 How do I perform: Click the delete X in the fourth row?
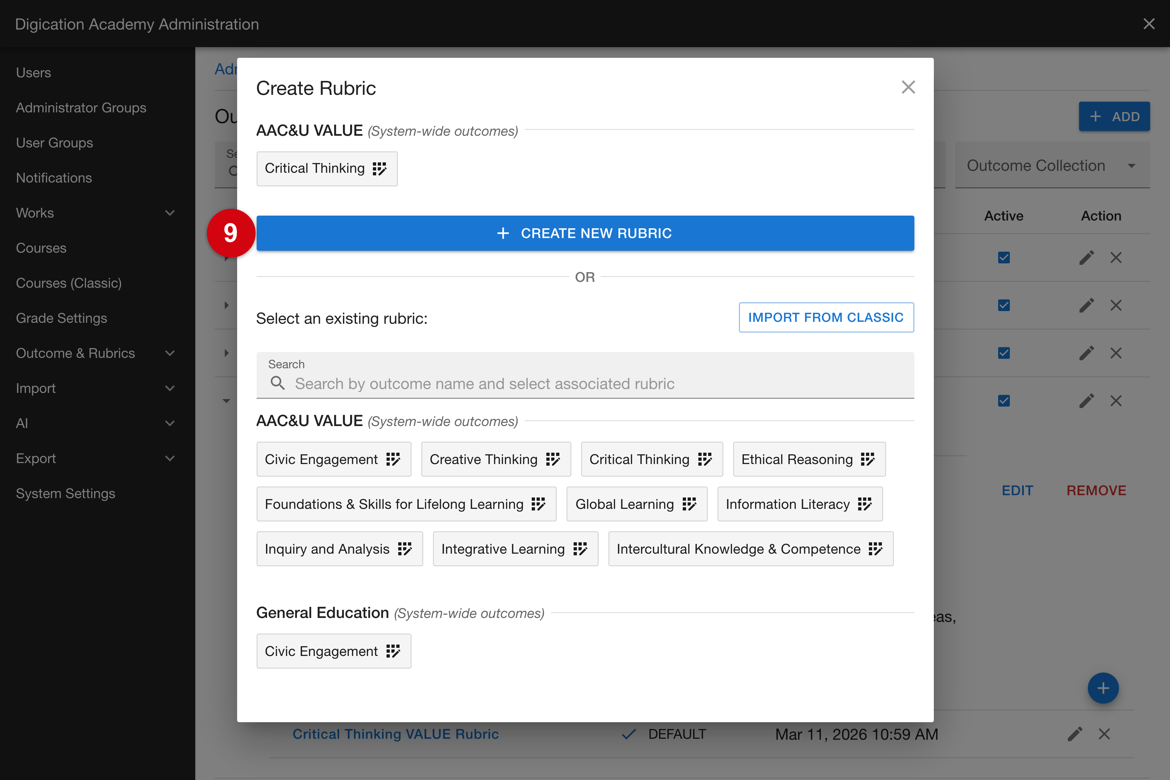tap(1116, 401)
